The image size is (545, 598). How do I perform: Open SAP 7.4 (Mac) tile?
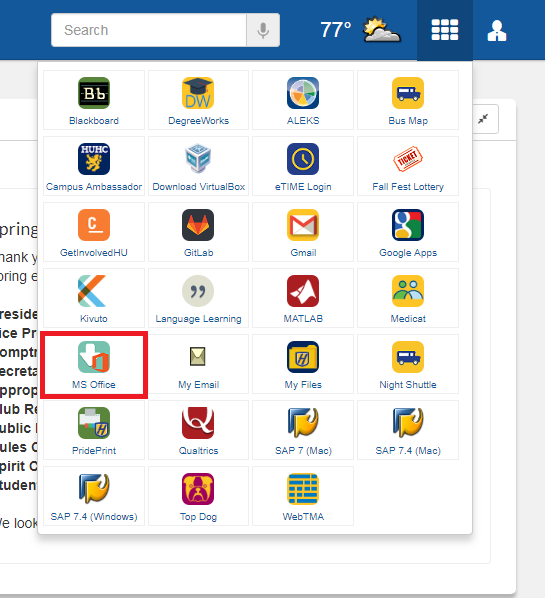coord(408,430)
